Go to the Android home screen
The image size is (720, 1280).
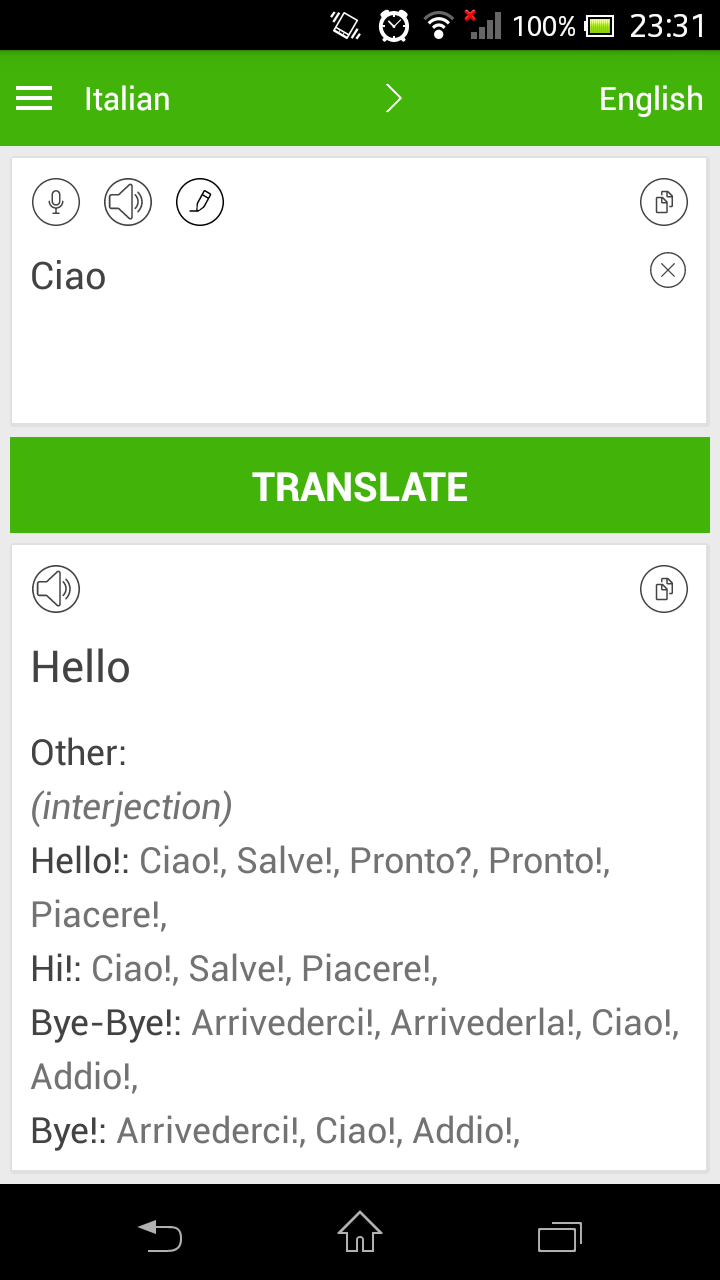point(360,1232)
